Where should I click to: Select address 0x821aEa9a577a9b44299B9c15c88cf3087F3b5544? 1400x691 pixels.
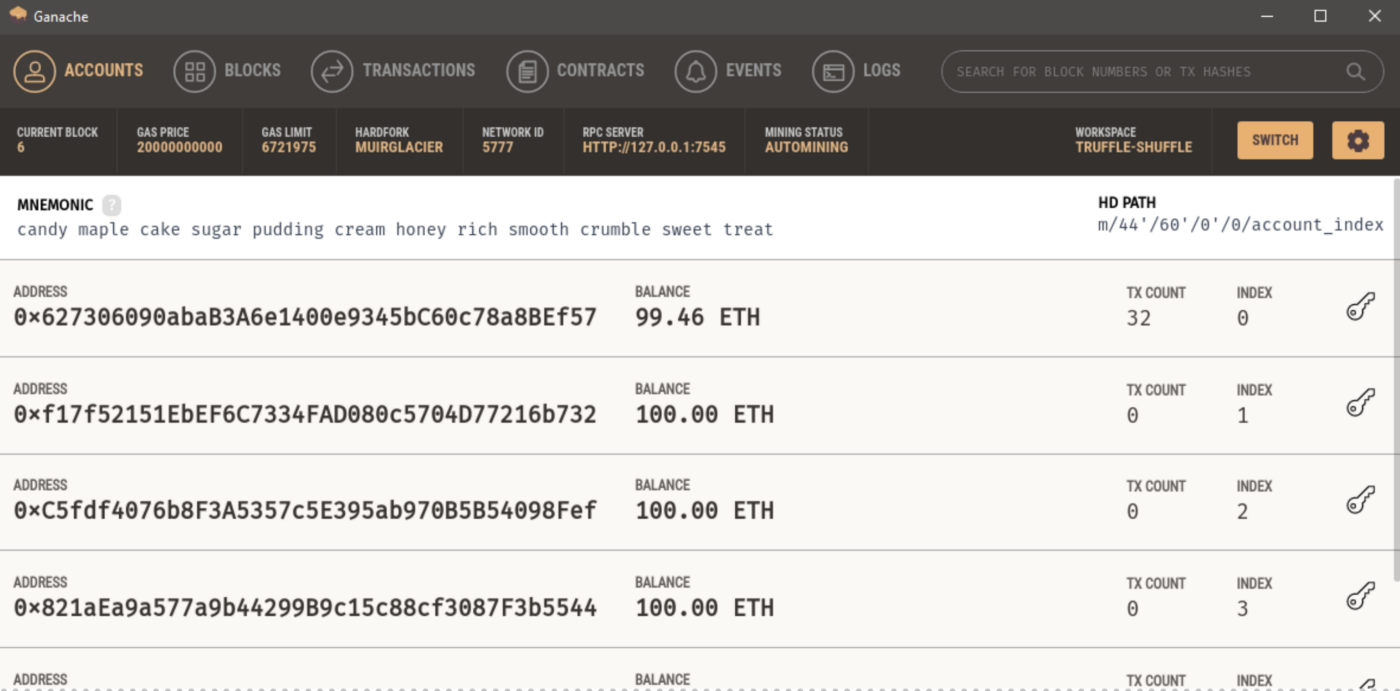(x=305, y=608)
